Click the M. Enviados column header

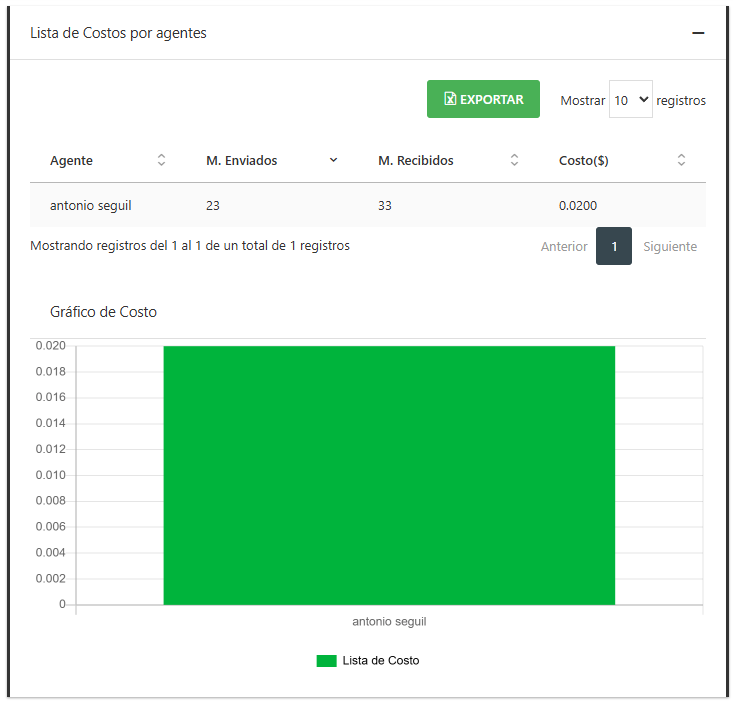[x=241, y=161]
